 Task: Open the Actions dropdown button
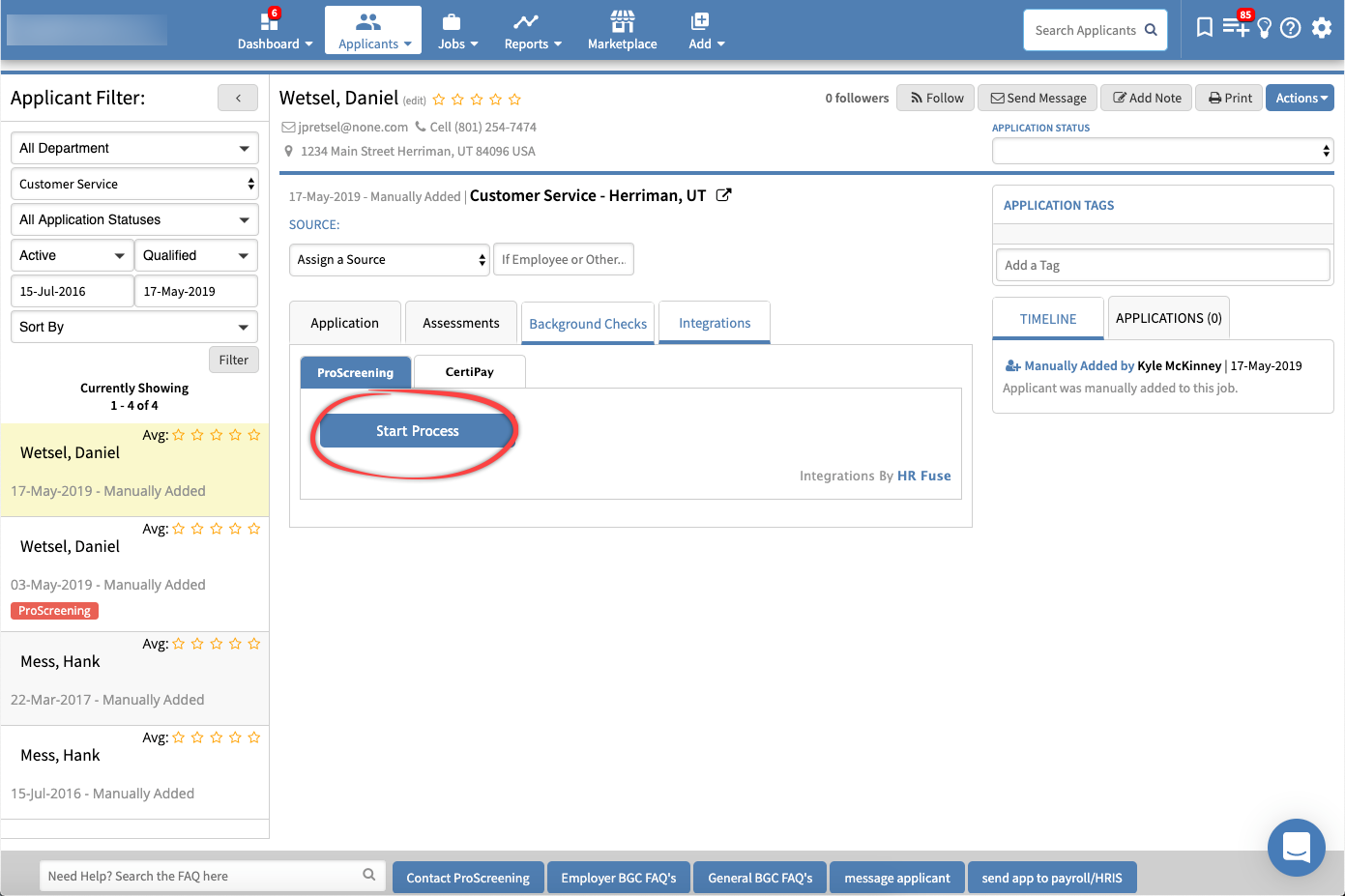click(1301, 98)
